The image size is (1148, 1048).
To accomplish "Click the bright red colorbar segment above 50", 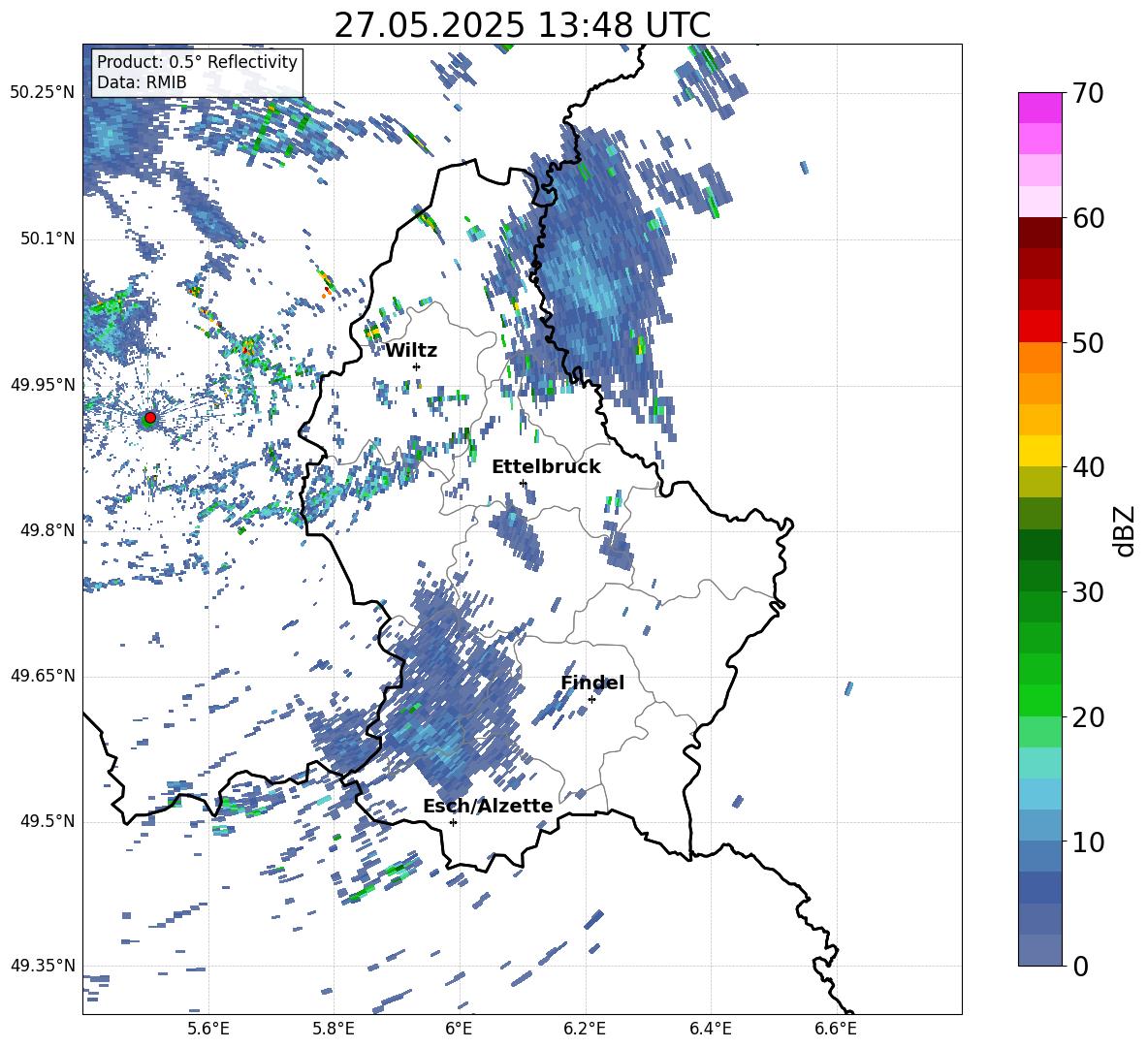I will point(1039,326).
